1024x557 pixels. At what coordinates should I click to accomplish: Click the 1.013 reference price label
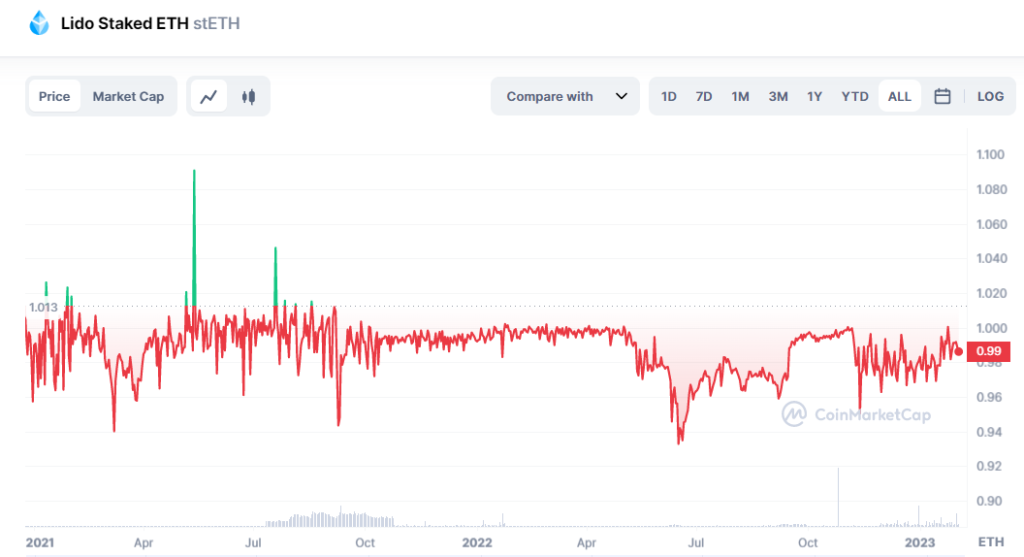[x=43, y=307]
